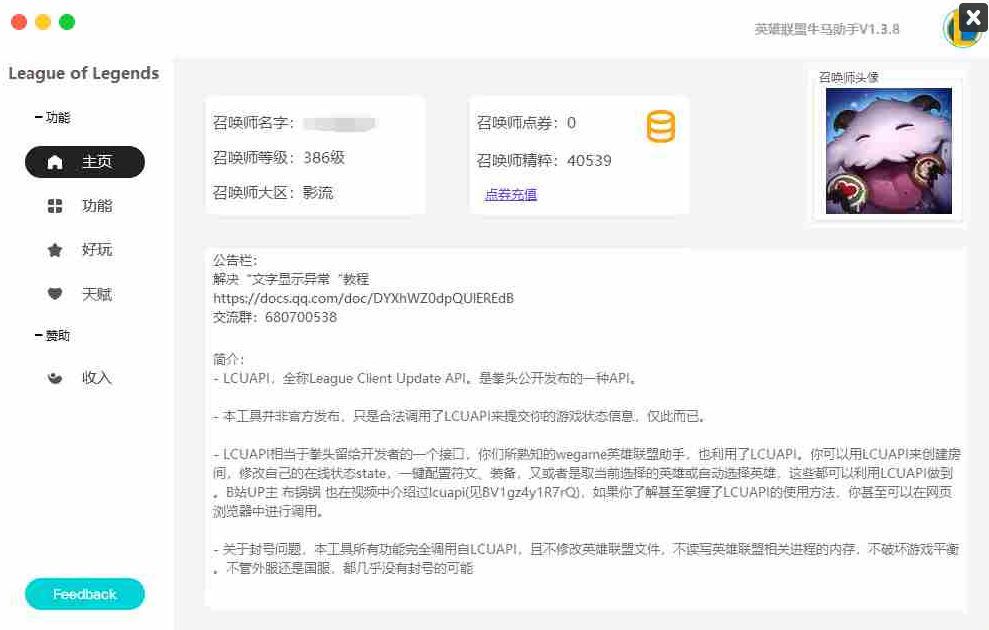The height and width of the screenshot is (630, 989).
Task: Click the 召唤师点券: 0 text
Action: [x=526, y=123]
